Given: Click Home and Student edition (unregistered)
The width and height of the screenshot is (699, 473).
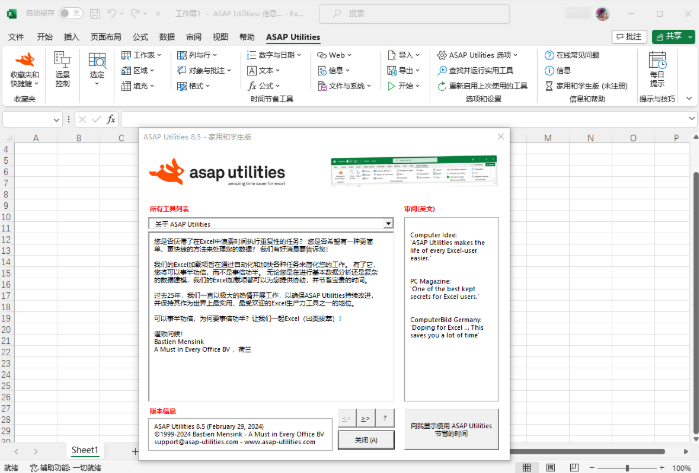Looking at the screenshot, I should (586, 86).
